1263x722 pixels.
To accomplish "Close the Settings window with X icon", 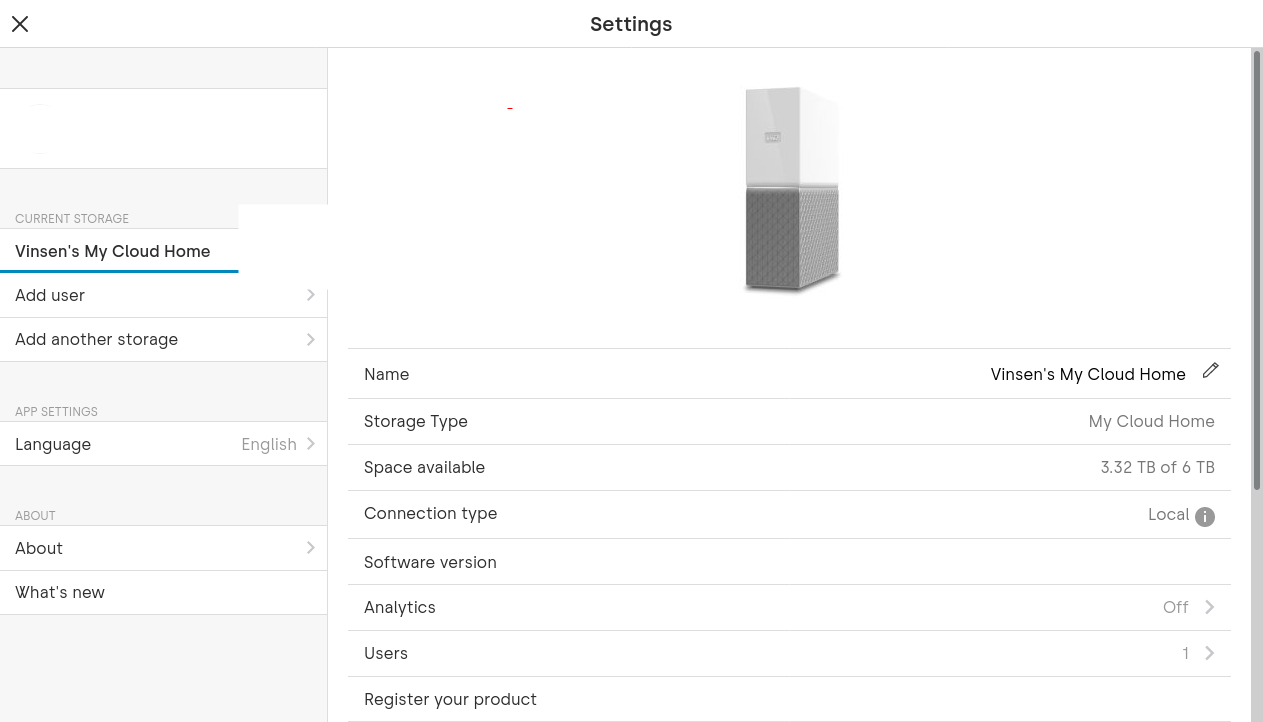I will pos(20,24).
